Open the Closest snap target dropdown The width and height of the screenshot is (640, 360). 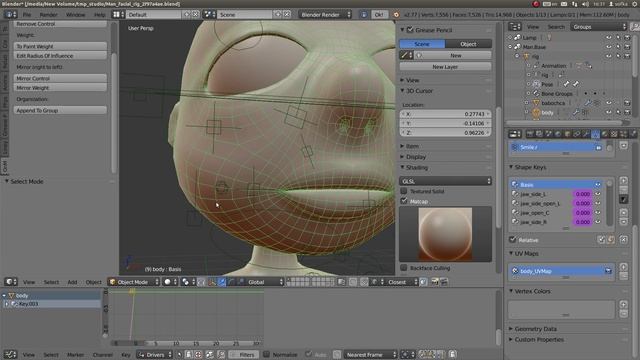pos(400,282)
